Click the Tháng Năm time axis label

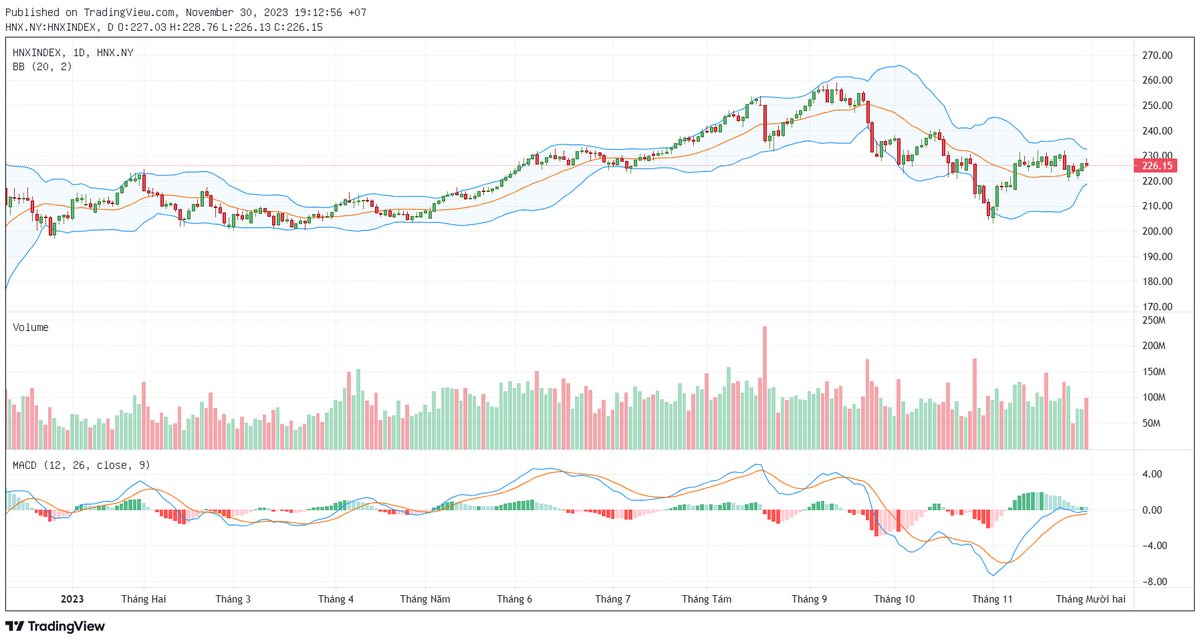(x=425, y=599)
